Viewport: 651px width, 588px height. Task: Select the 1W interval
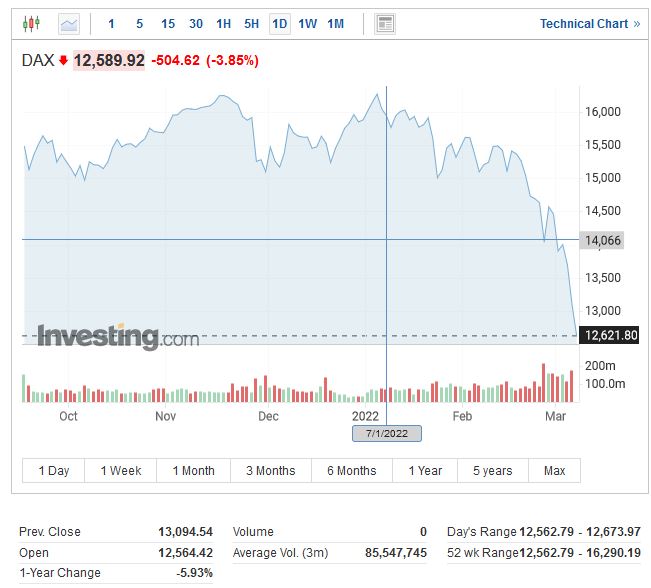307,23
